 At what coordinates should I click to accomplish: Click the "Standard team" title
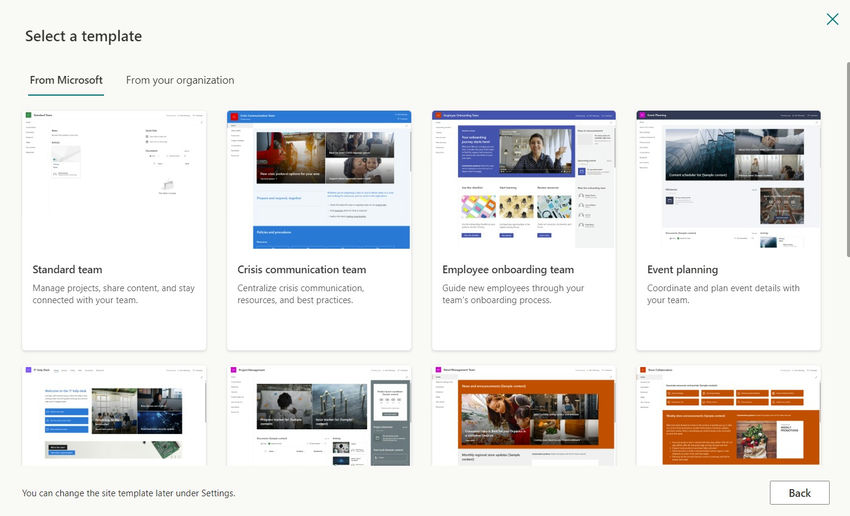coord(67,269)
